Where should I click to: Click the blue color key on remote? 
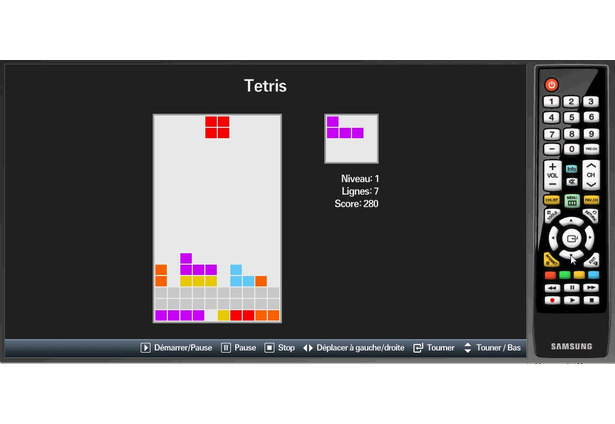click(593, 275)
